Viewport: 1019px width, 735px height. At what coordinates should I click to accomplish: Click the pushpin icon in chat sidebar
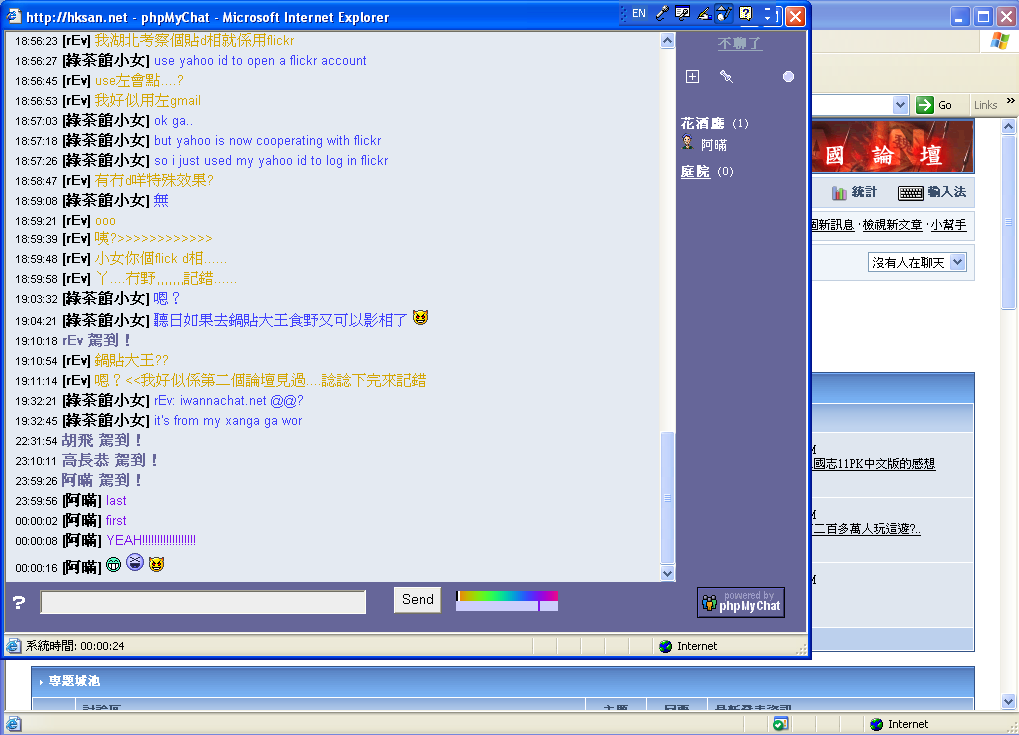[x=727, y=77]
